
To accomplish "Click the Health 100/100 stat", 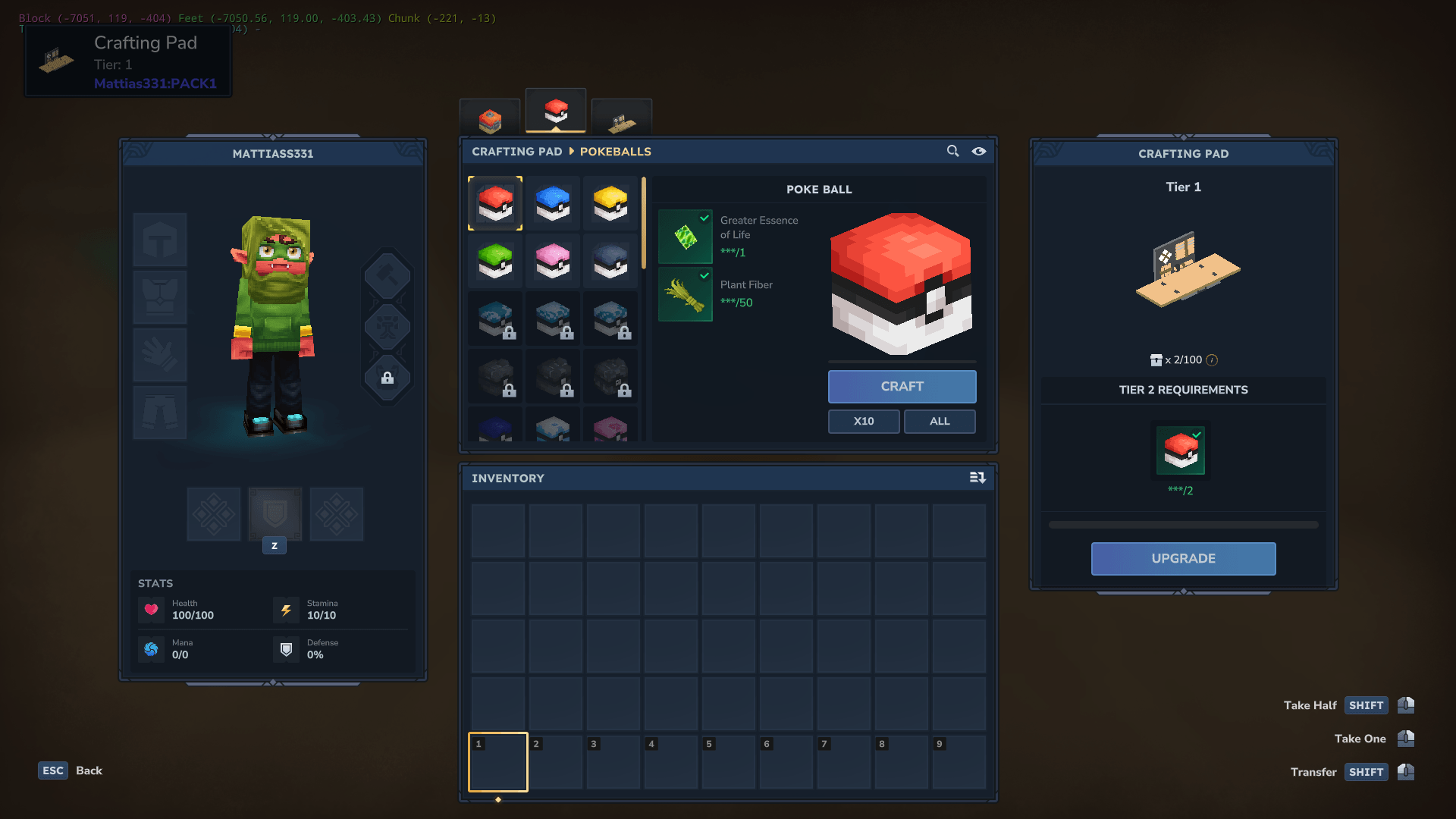I will coord(176,610).
